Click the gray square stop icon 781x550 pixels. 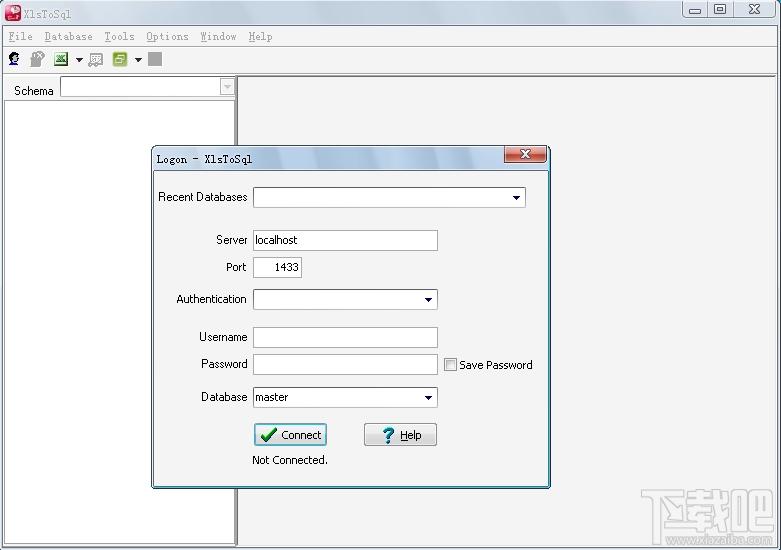point(155,59)
